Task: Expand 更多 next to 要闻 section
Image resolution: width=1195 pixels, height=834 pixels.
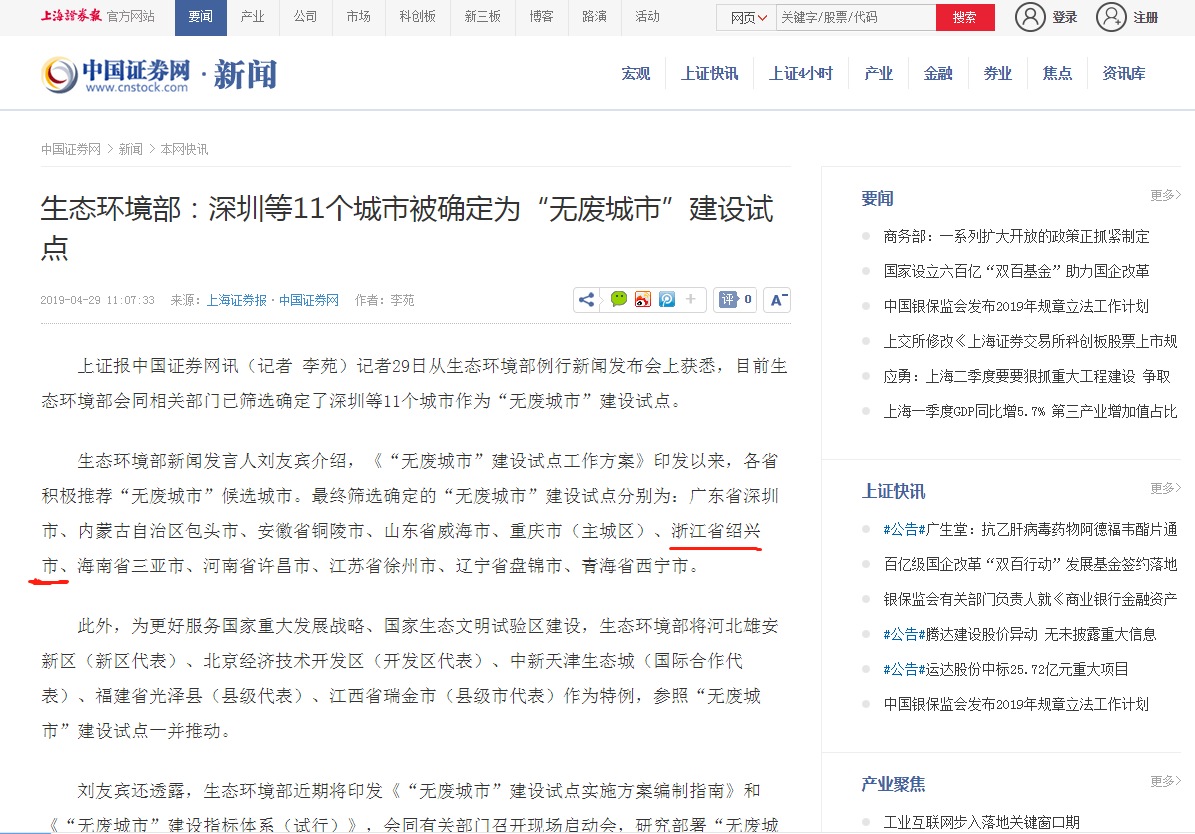Action: click(x=1165, y=195)
